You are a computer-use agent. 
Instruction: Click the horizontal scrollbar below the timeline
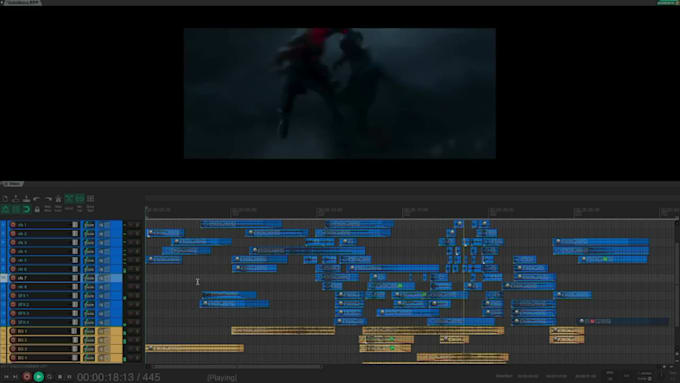point(237,367)
